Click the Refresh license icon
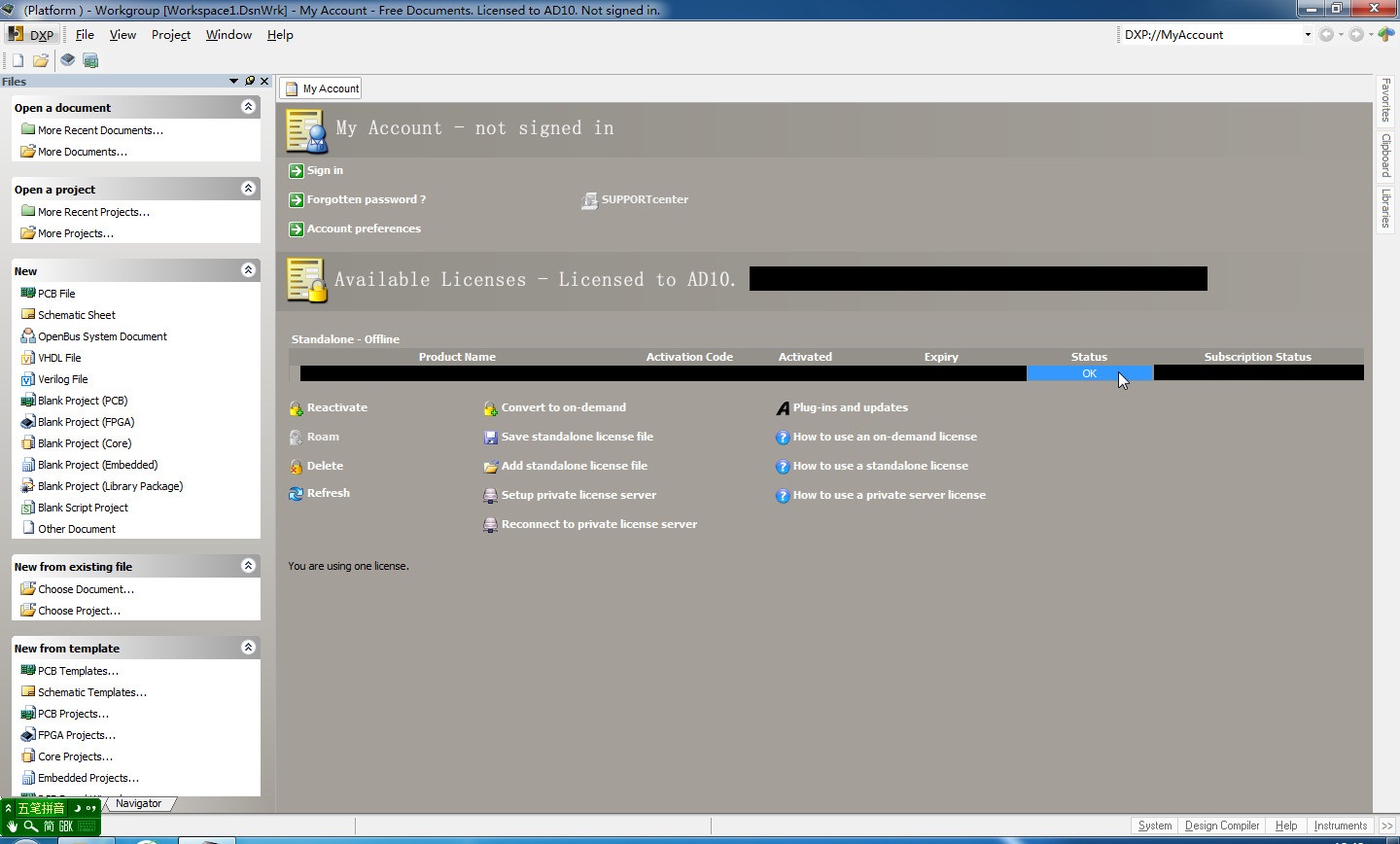The width and height of the screenshot is (1400, 844). [x=297, y=494]
